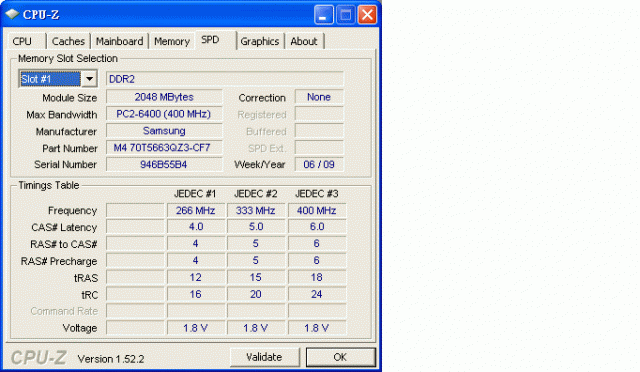This screenshot has width=640, height=372.
Task: Switch to the Memory tab
Action: coord(172,41)
